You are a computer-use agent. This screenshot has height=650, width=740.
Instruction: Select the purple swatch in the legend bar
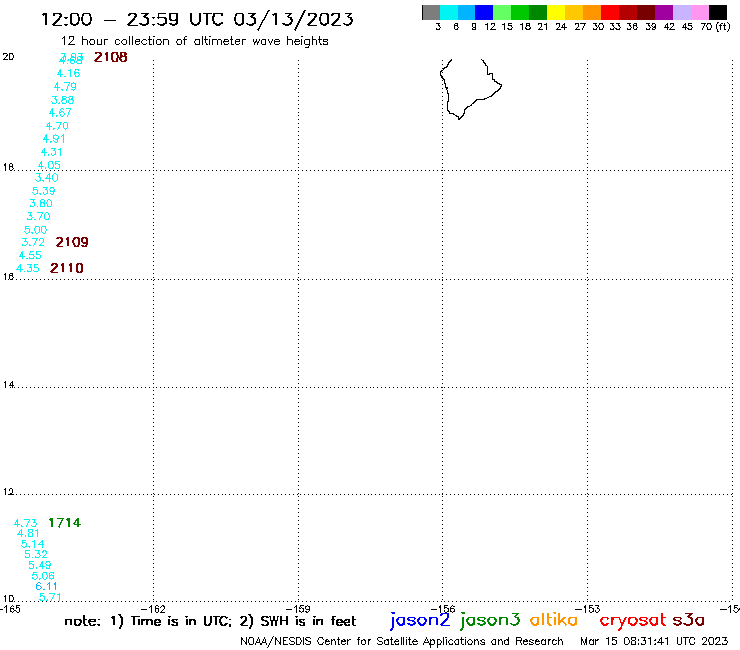[664, 12]
